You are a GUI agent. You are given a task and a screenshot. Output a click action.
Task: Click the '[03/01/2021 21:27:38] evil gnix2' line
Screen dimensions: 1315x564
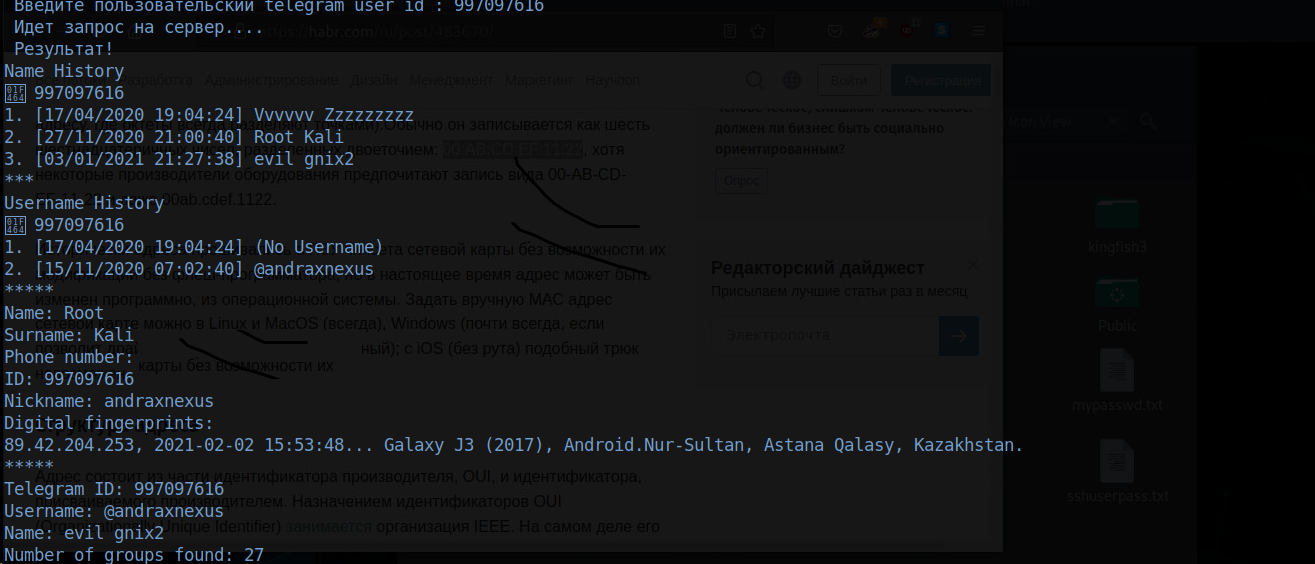179,159
